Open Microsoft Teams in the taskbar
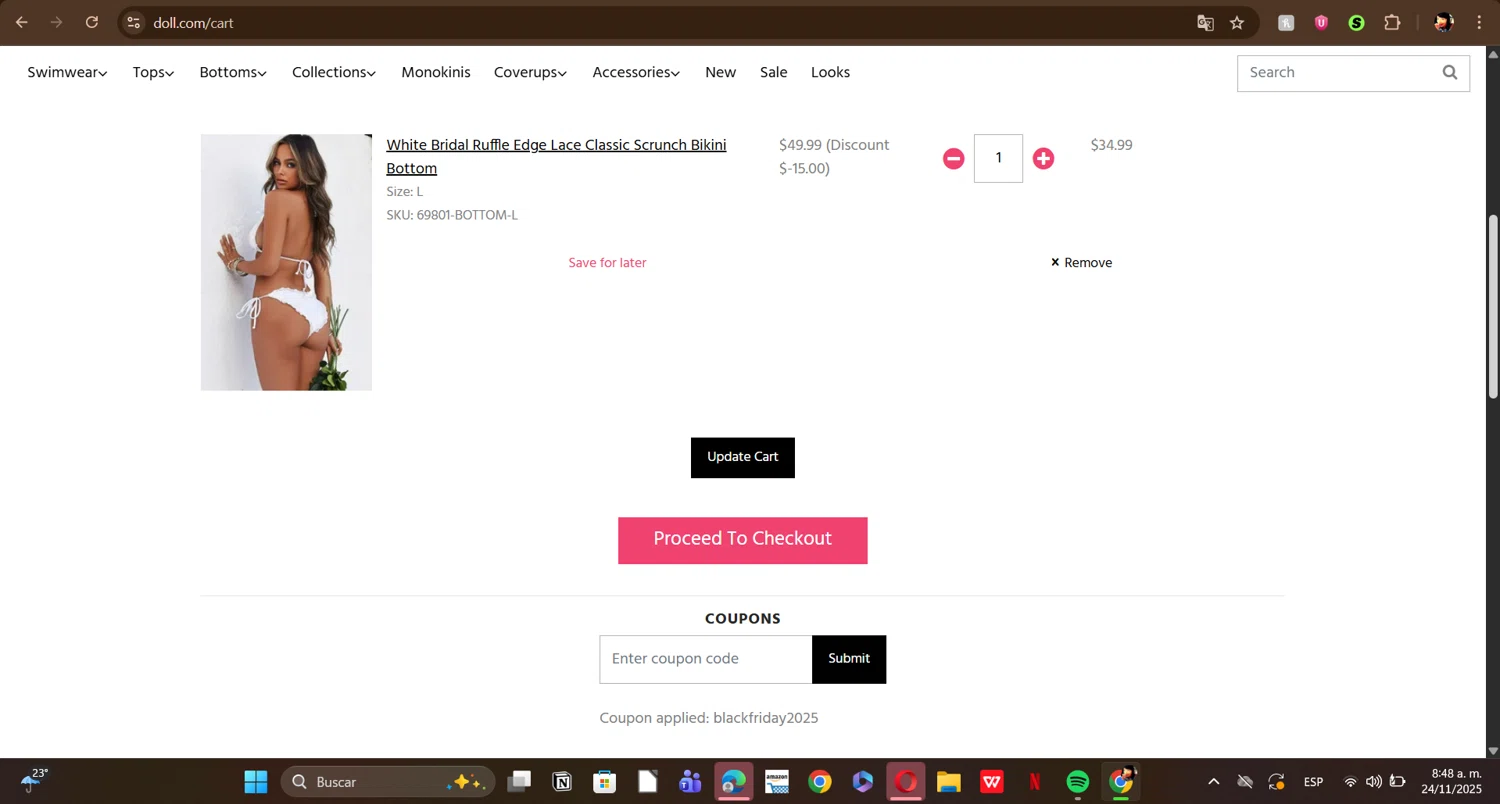Screen dimensions: 1500x804 point(690,782)
